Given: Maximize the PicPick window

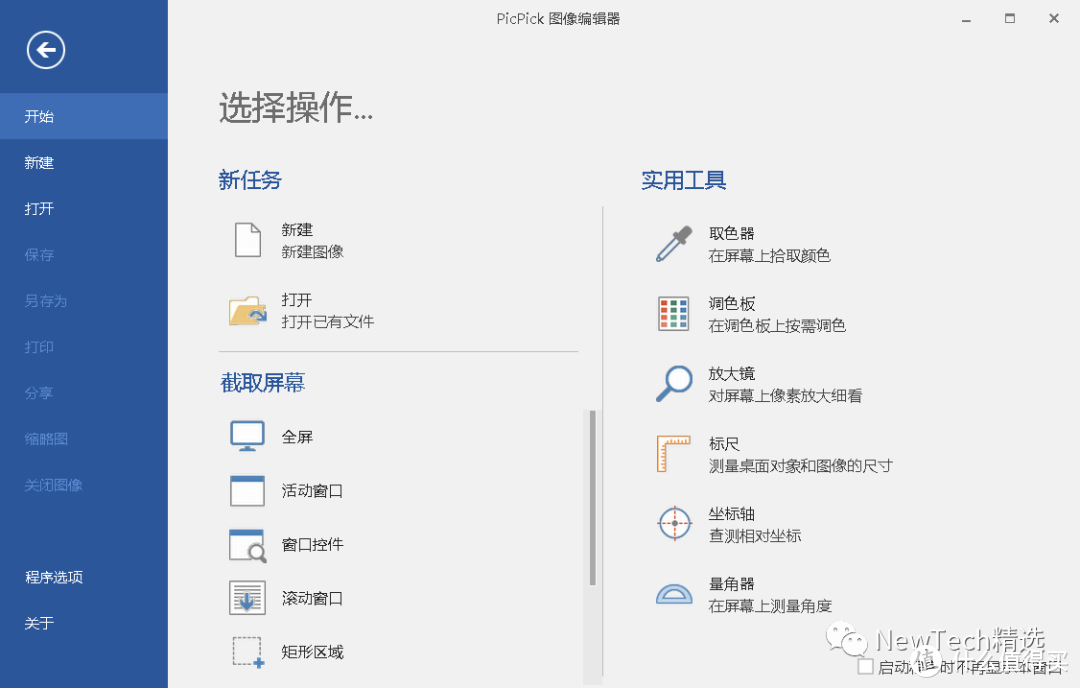Looking at the screenshot, I should pyautogui.click(x=1010, y=19).
